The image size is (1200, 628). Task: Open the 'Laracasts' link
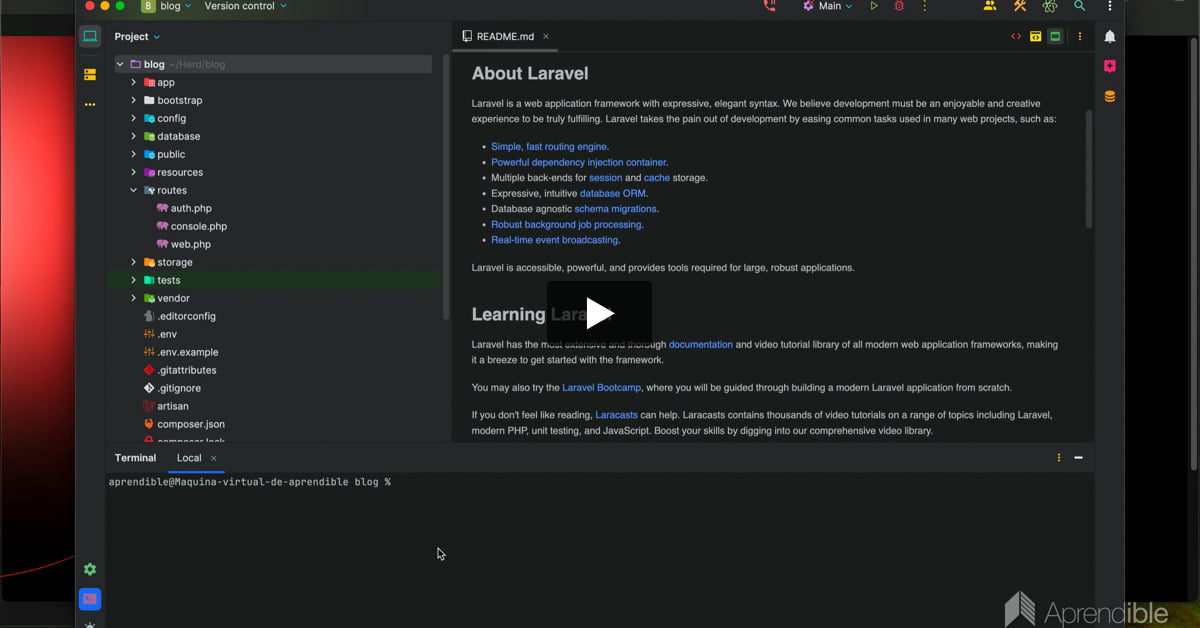[x=617, y=415]
